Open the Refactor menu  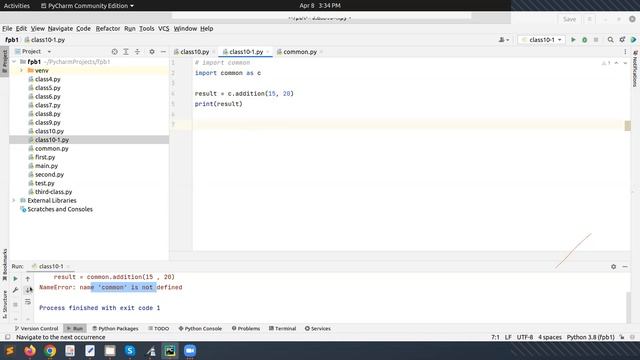point(108,29)
